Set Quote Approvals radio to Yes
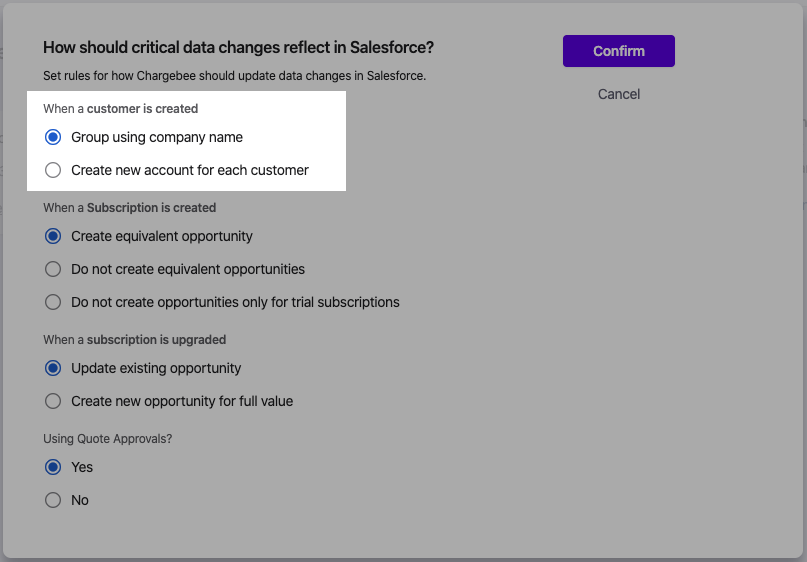The image size is (807, 562). (53, 467)
